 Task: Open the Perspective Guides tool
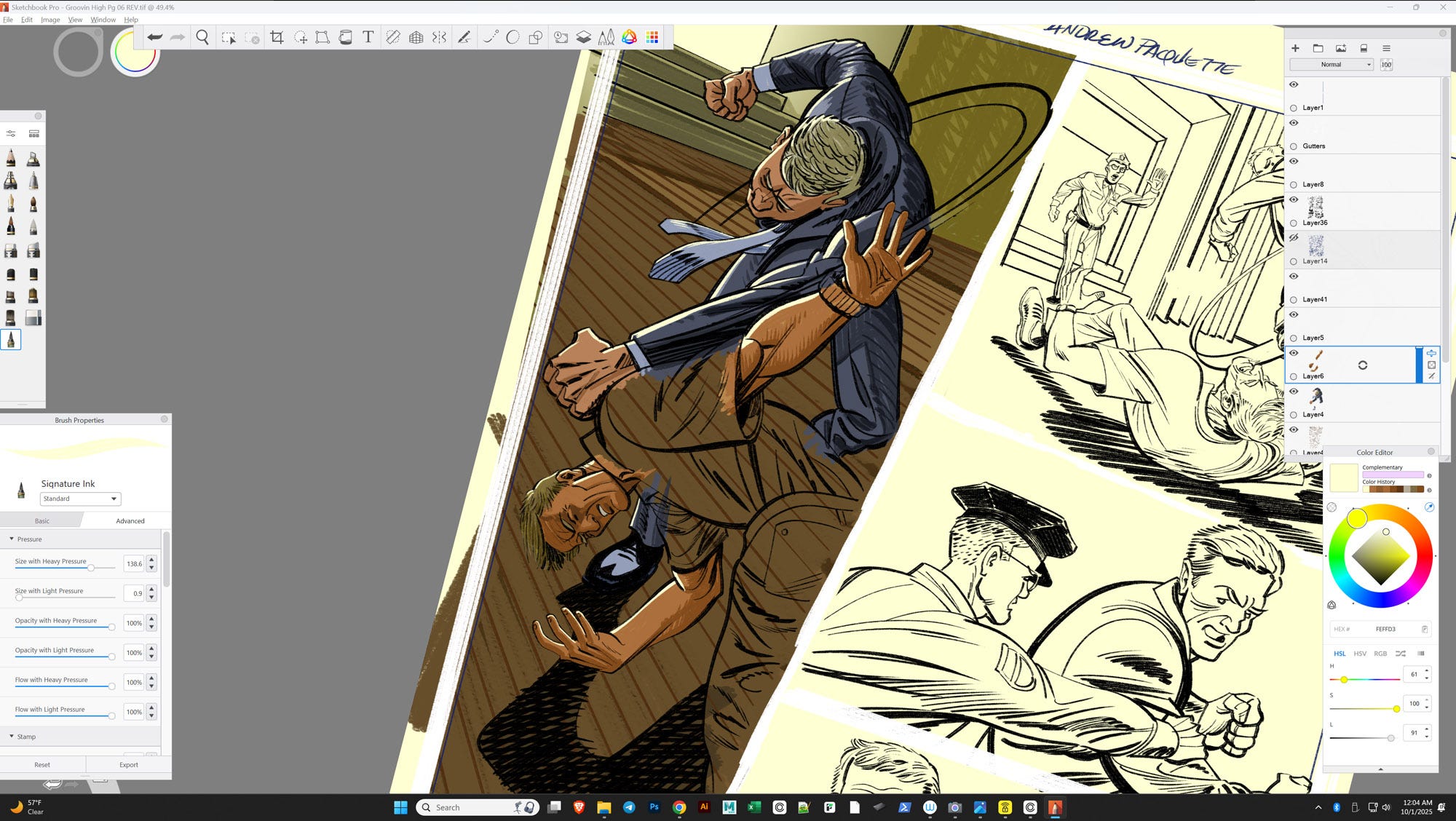[416, 37]
